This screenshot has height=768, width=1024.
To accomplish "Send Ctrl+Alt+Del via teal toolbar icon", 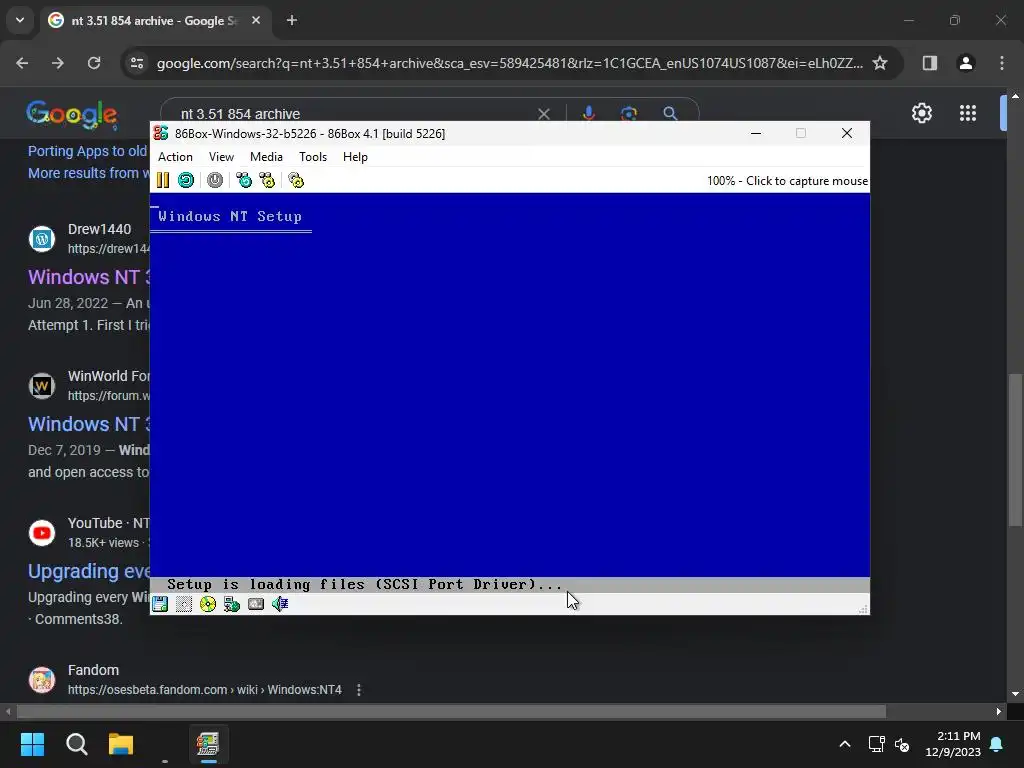I will point(244,180).
